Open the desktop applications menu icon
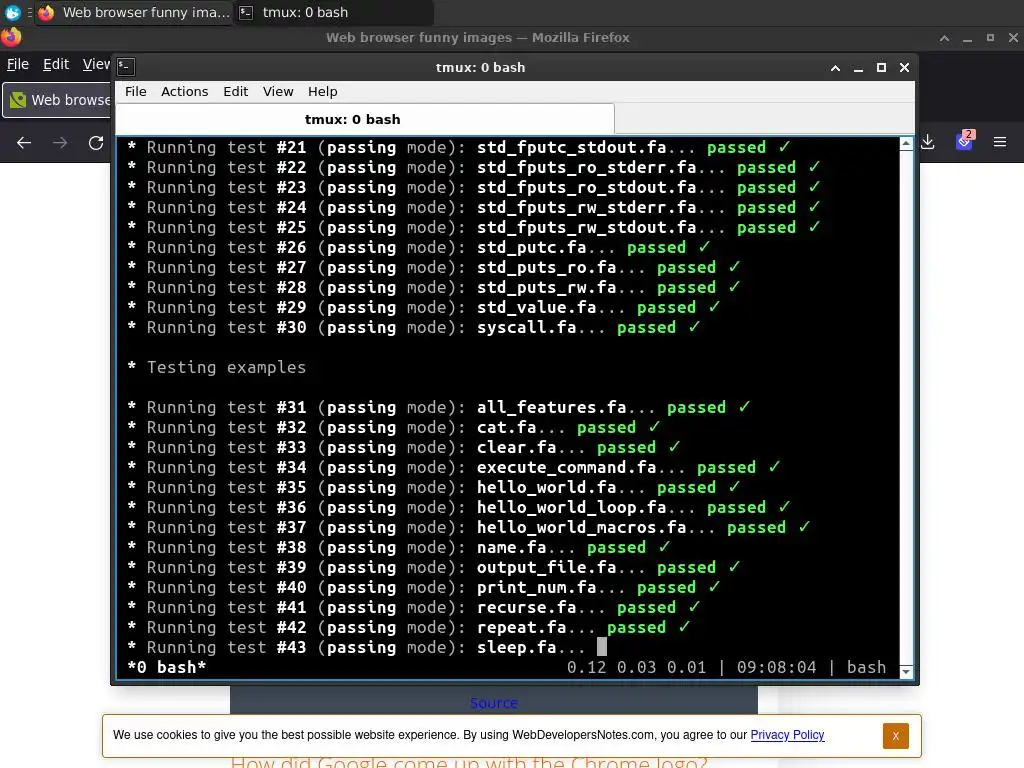The width and height of the screenshot is (1024, 768). coord(12,12)
